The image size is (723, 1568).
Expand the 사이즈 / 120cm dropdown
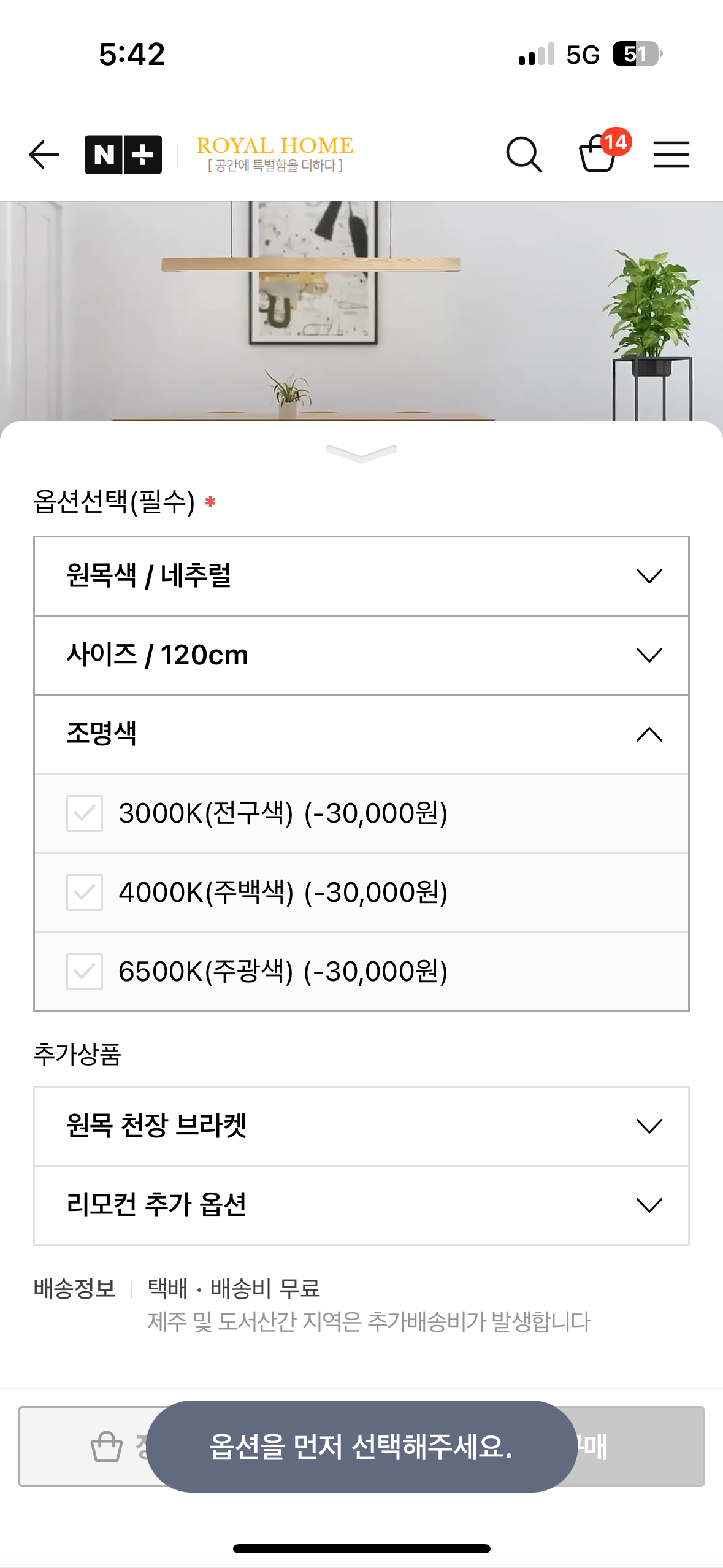click(x=361, y=655)
